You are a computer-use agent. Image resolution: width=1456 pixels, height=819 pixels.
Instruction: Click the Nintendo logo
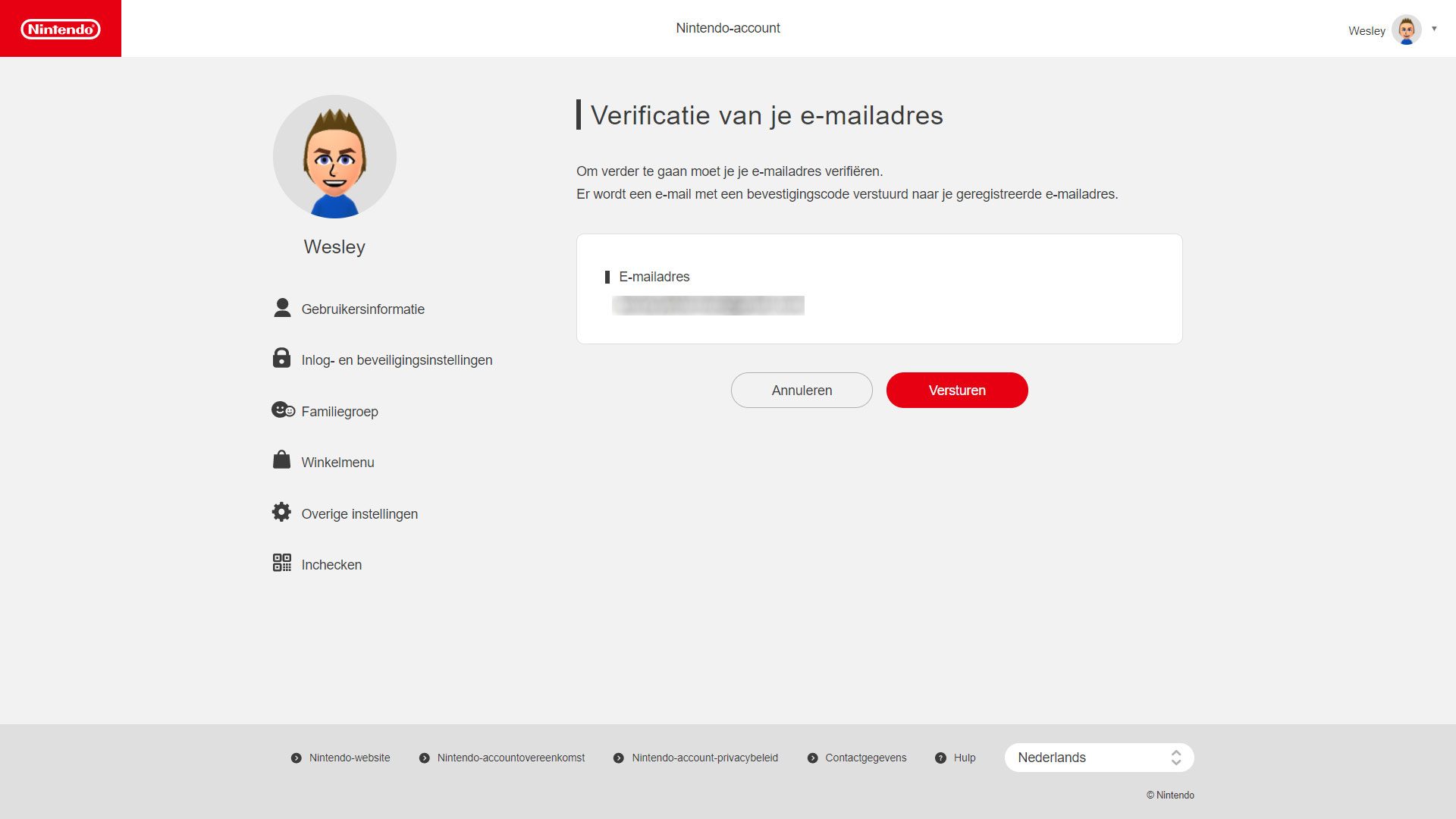[61, 29]
